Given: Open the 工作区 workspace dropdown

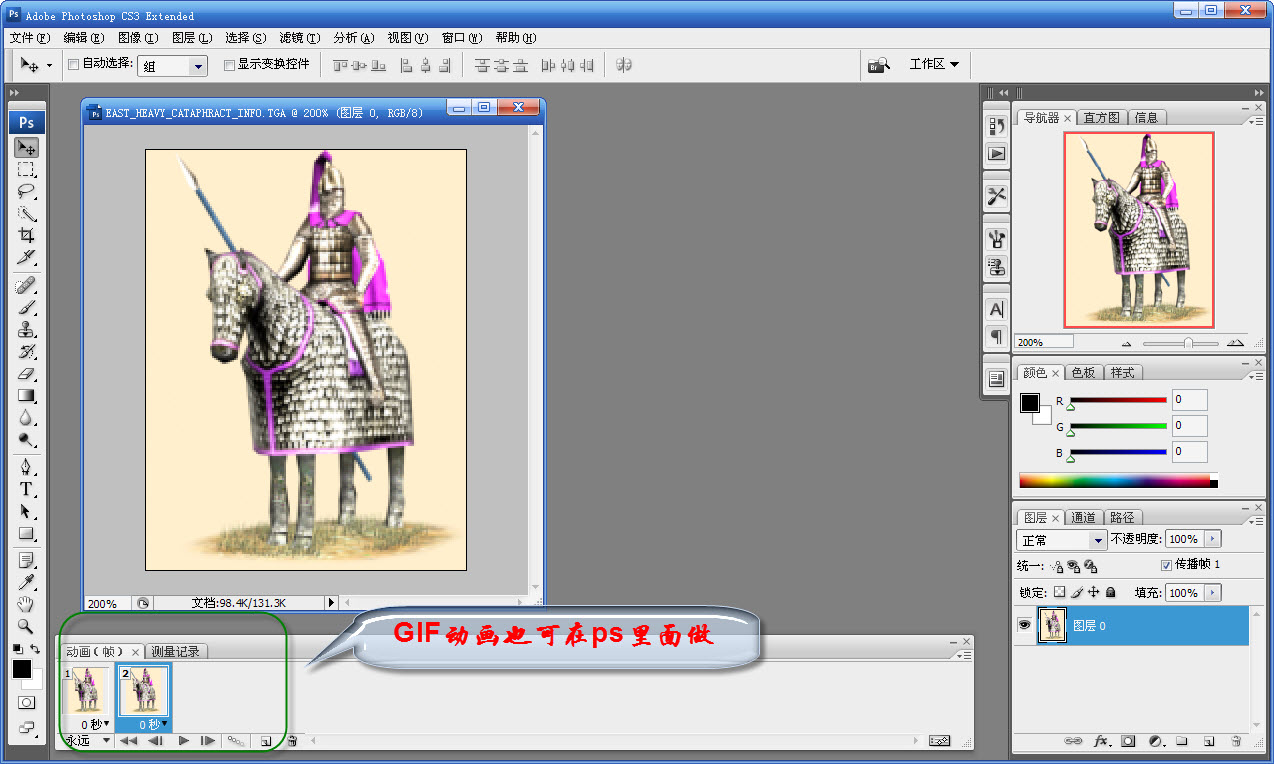Looking at the screenshot, I should [934, 64].
